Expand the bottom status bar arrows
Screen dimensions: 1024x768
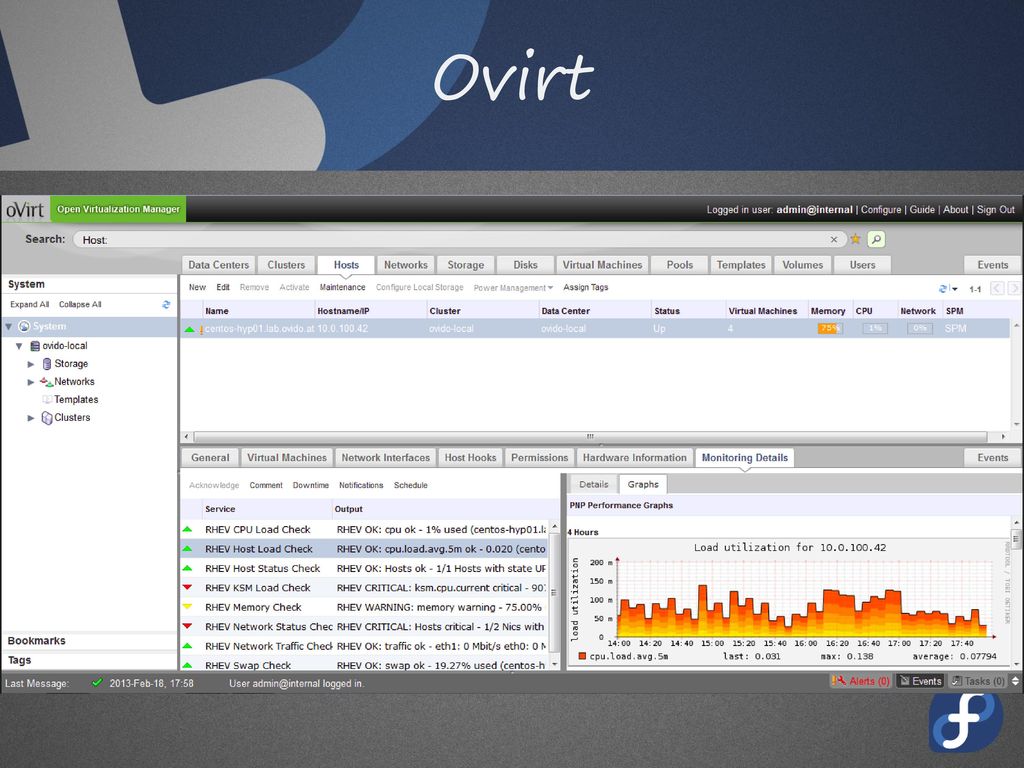click(1015, 681)
